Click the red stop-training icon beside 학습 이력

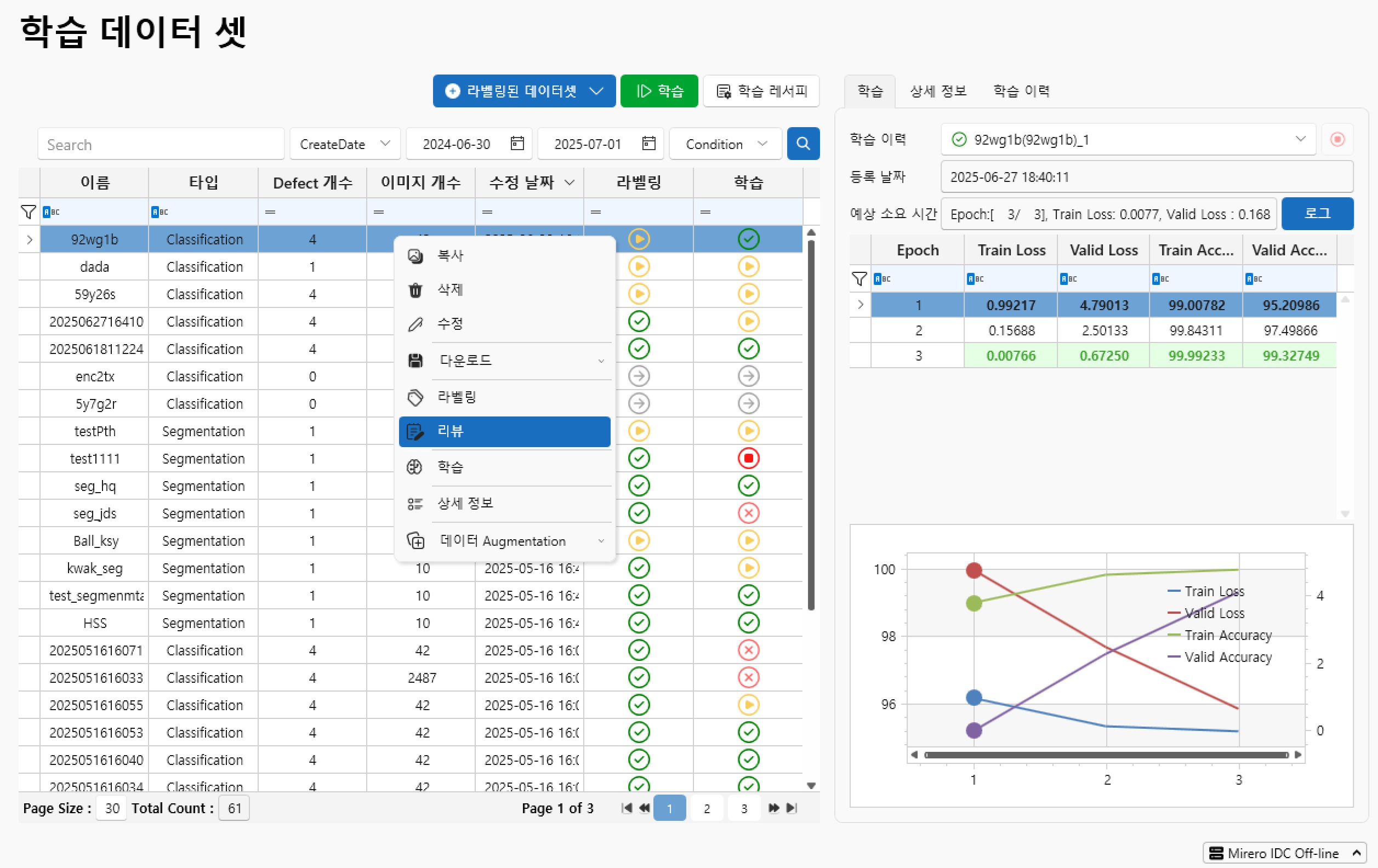pyautogui.click(x=1337, y=140)
